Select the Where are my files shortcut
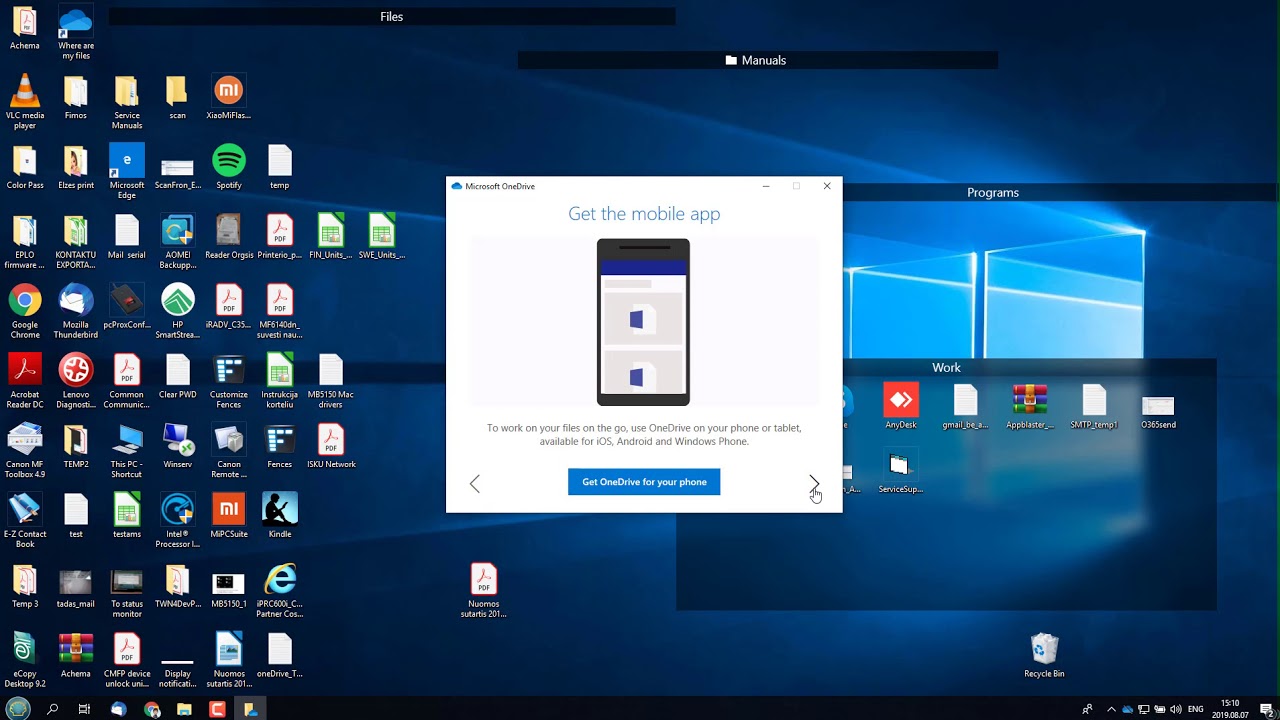1280x720 pixels. point(76,32)
